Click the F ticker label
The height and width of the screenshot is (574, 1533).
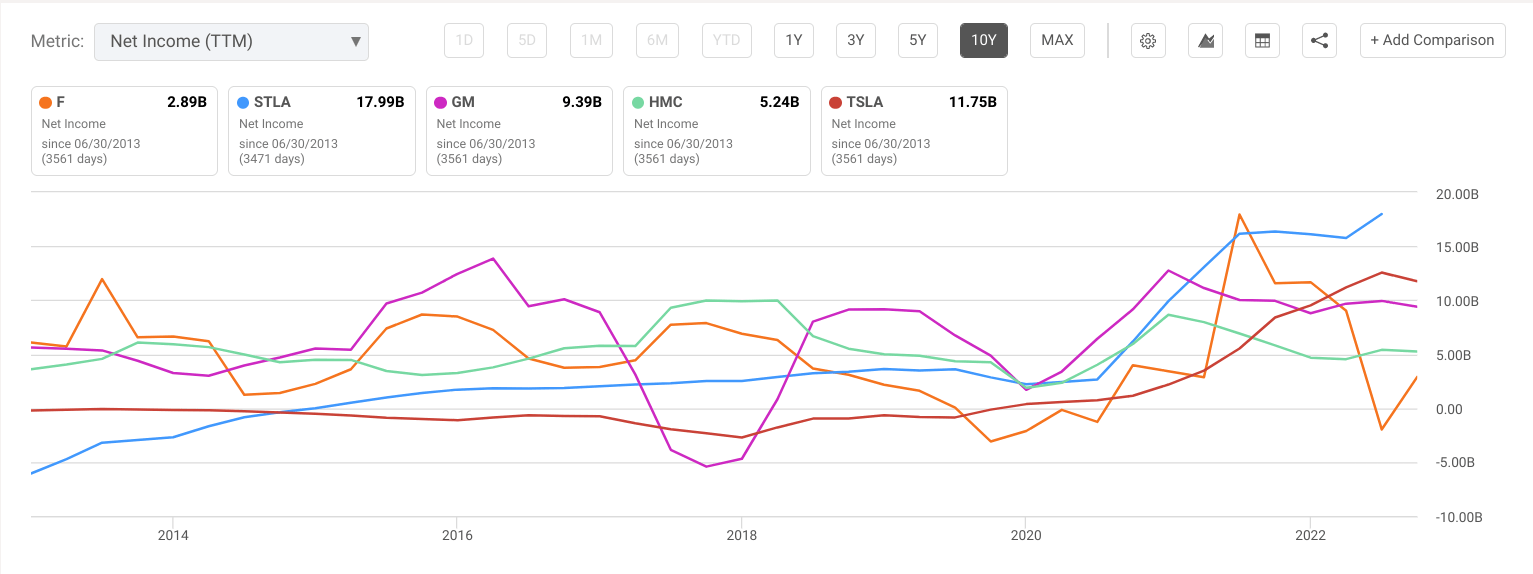pyautogui.click(x=61, y=102)
